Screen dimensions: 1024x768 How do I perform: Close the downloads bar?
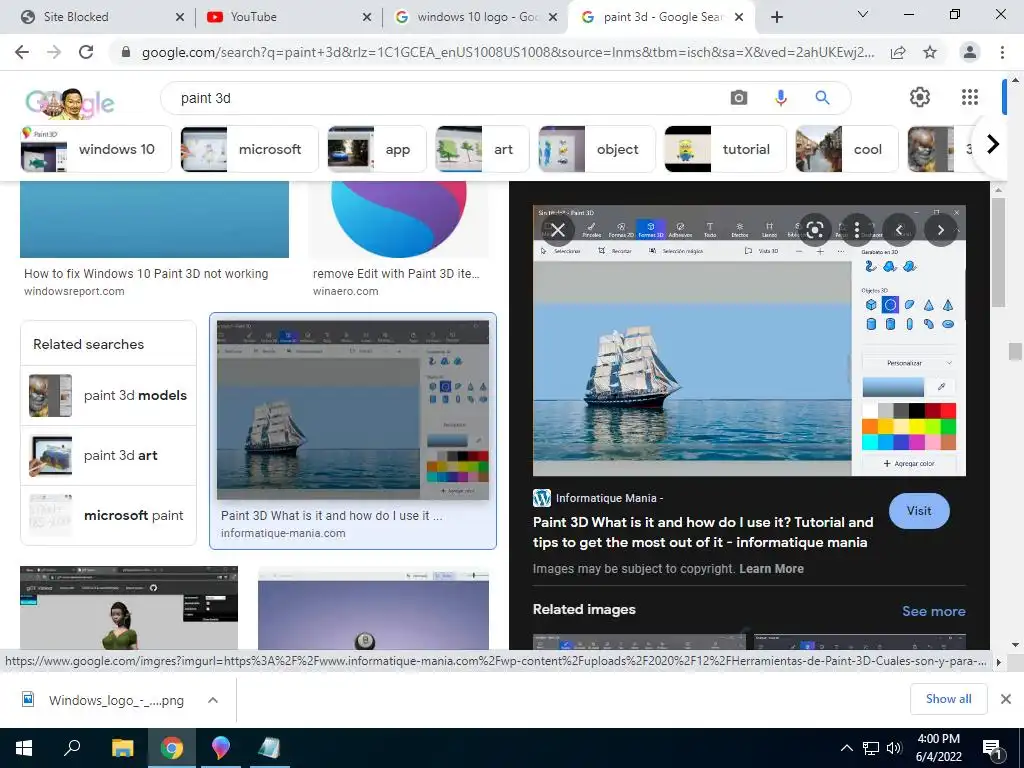click(x=1006, y=699)
